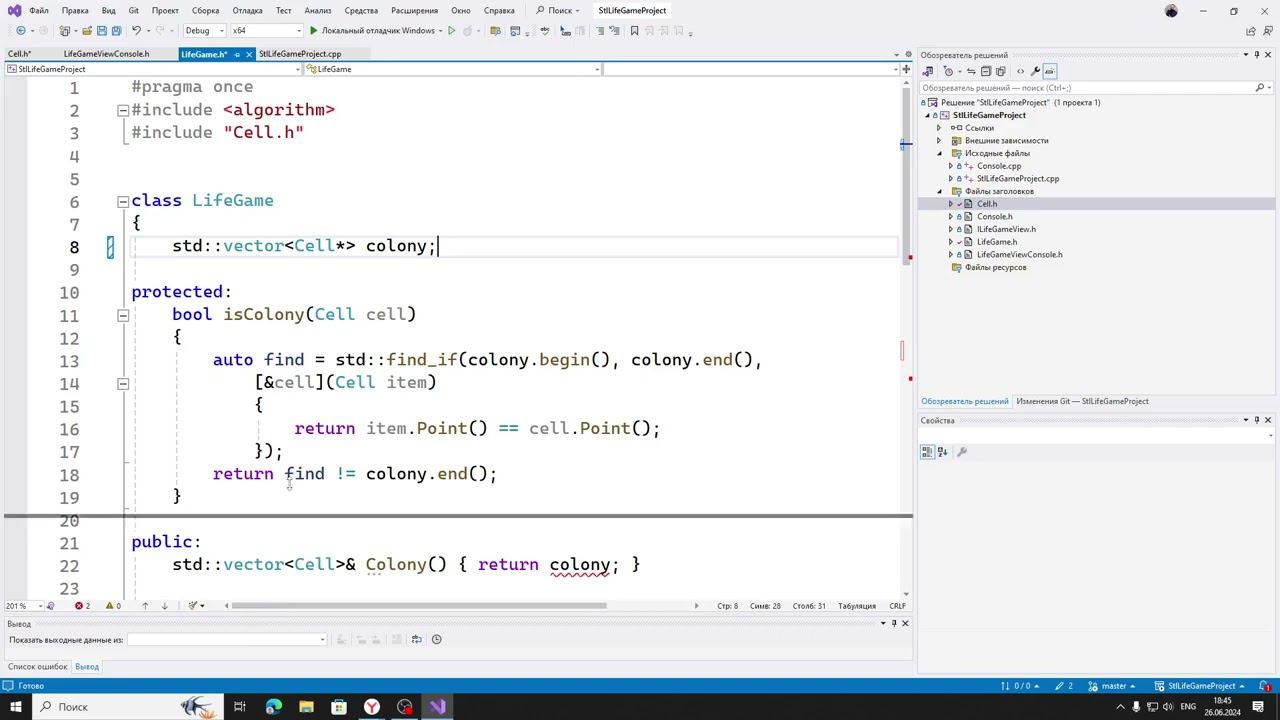Click the bookmark icon in the toolbar
The width and height of the screenshot is (1280, 720).
pyautogui.click(x=634, y=31)
